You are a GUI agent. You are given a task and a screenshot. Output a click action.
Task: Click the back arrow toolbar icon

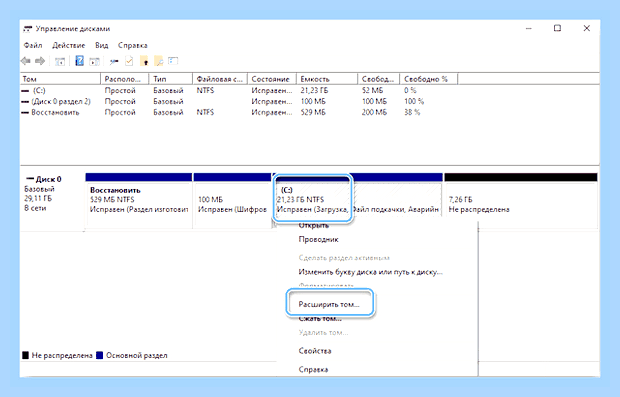(26, 61)
